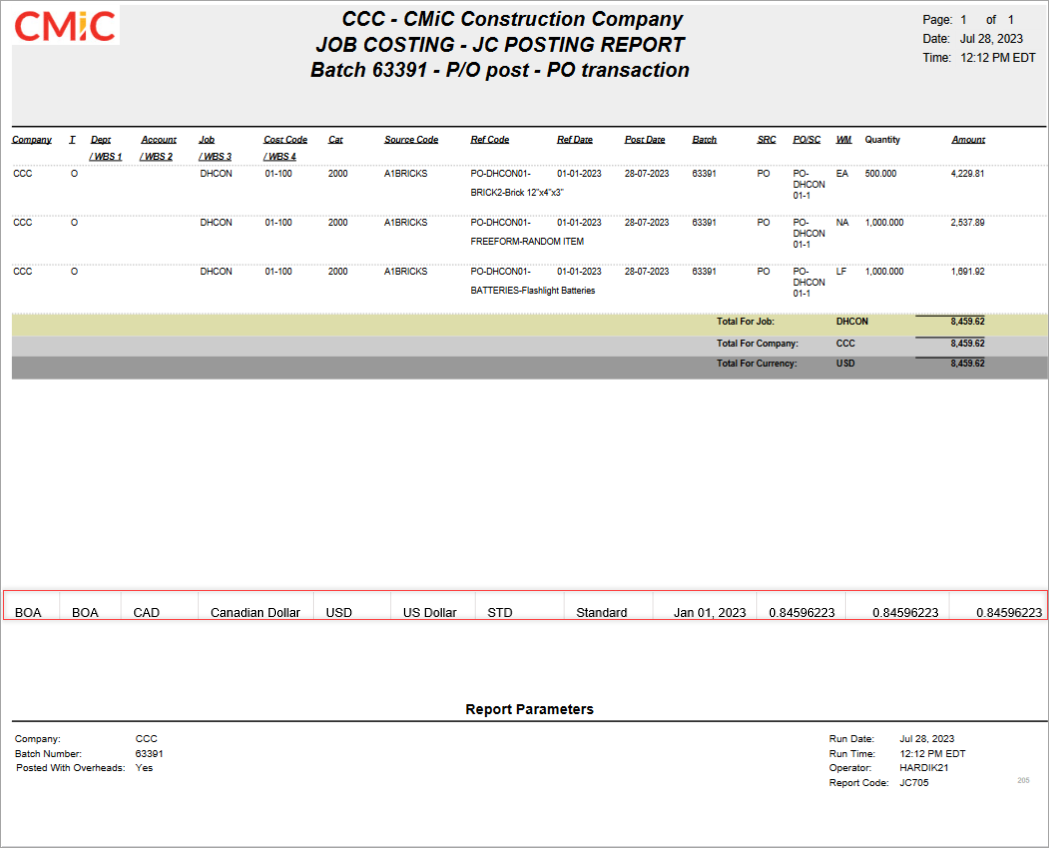Click the "Source Code" column header
This screenshot has width=1049, height=848.
411,140
